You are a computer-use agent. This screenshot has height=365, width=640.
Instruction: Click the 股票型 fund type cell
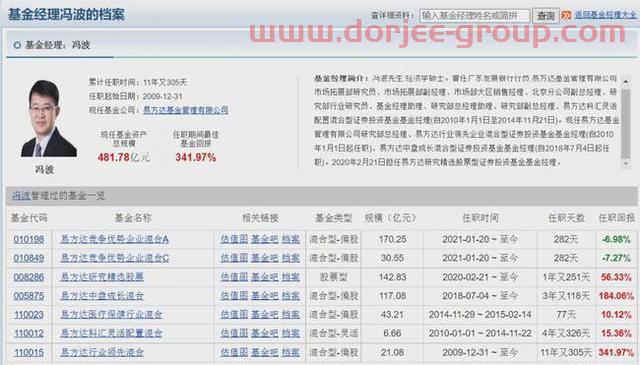pos(333,277)
